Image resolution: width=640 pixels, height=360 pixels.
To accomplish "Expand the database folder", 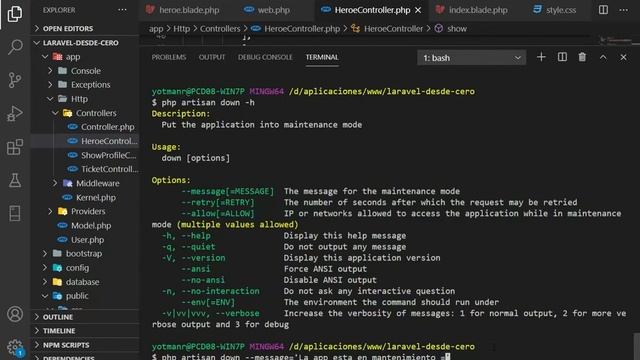I will [85, 282].
